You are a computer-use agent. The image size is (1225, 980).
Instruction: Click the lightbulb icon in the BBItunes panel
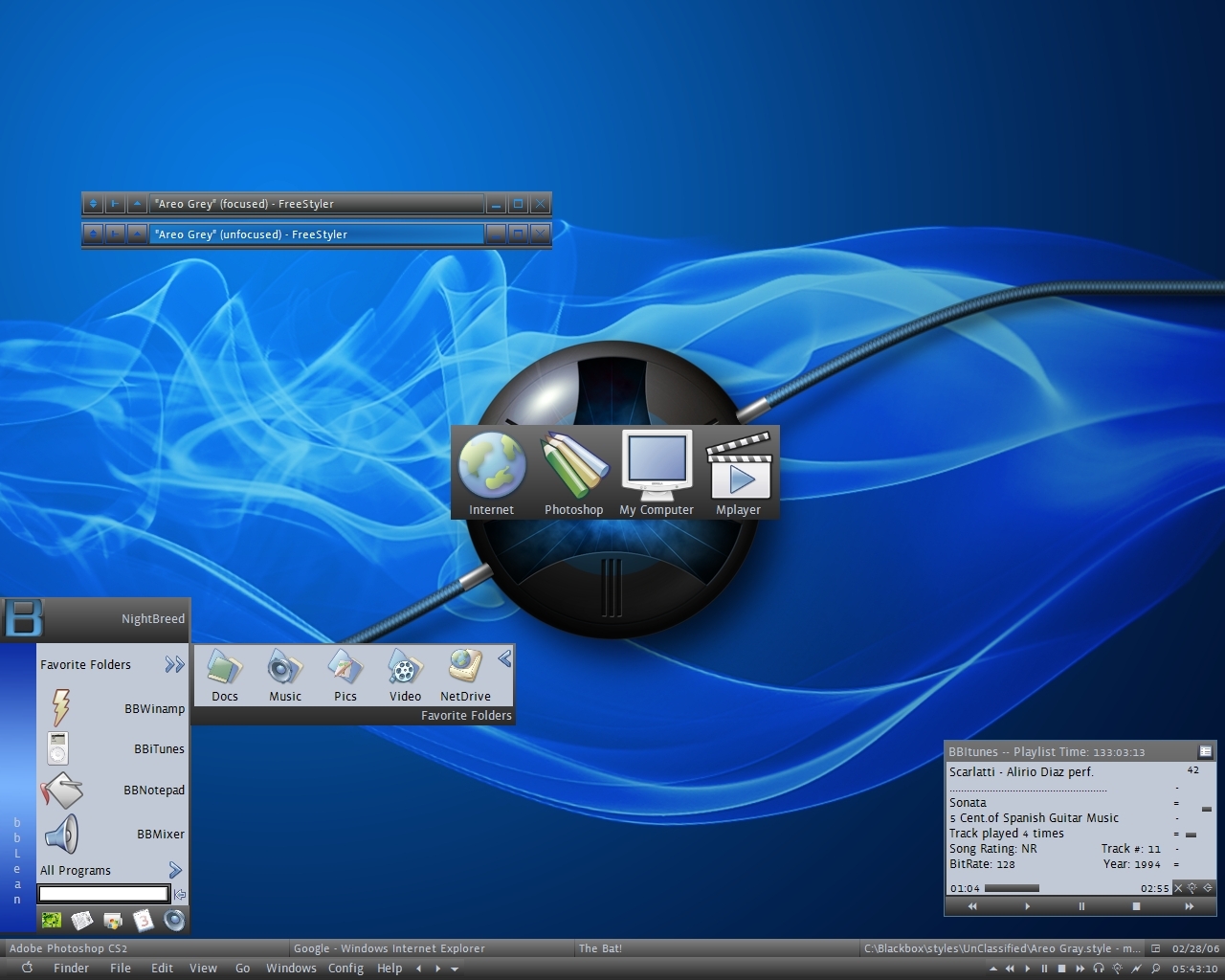click(x=1192, y=888)
